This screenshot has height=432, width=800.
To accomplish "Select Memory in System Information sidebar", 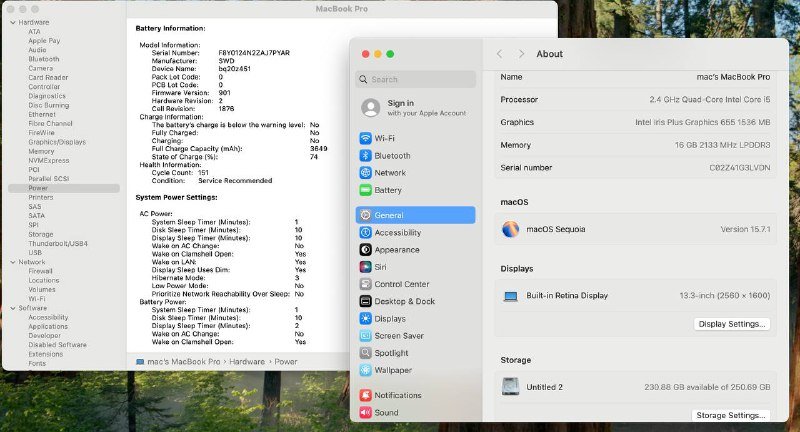I will click(x=41, y=151).
